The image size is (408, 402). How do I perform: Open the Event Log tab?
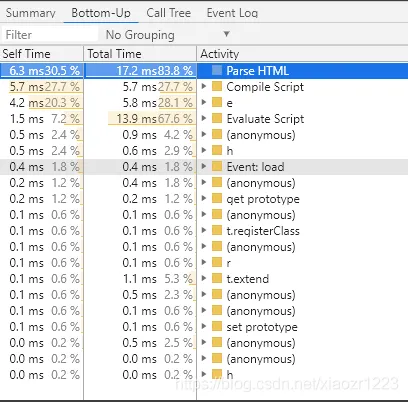coord(232,13)
